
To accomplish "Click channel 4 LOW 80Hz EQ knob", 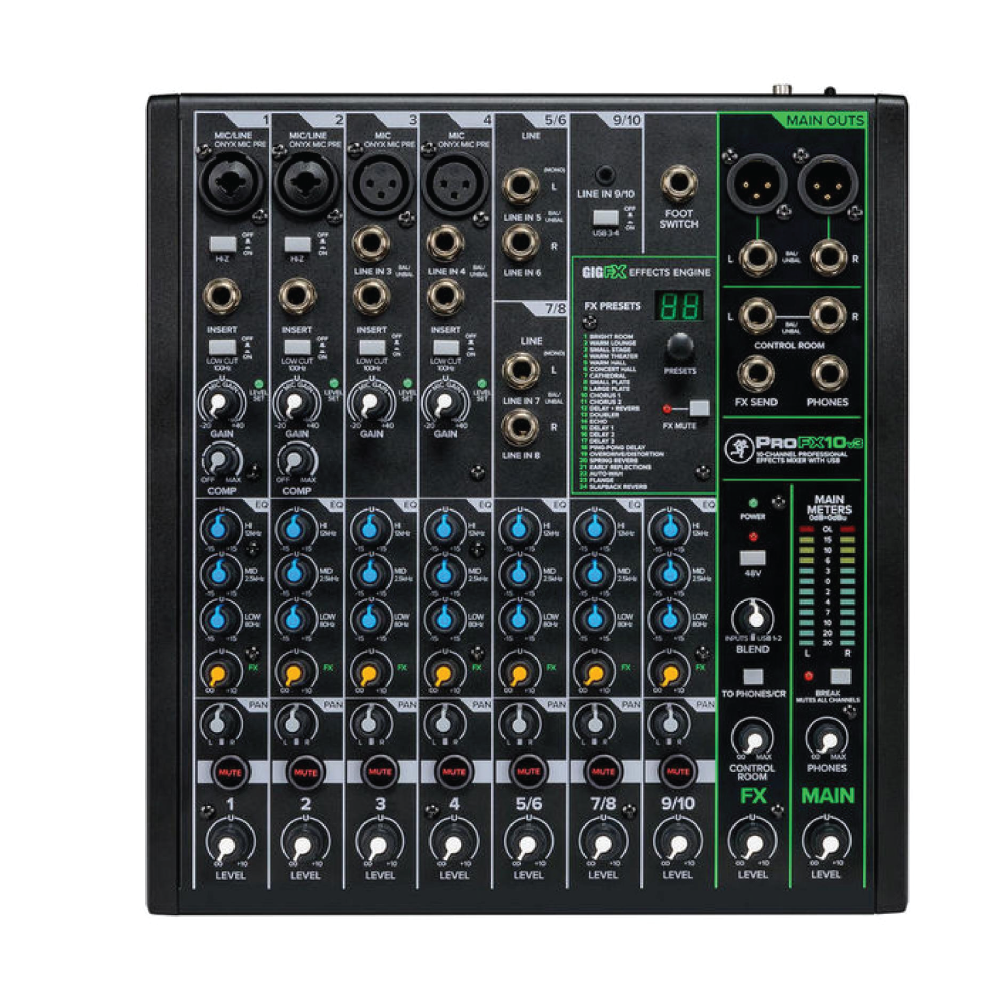I will [x=445, y=618].
